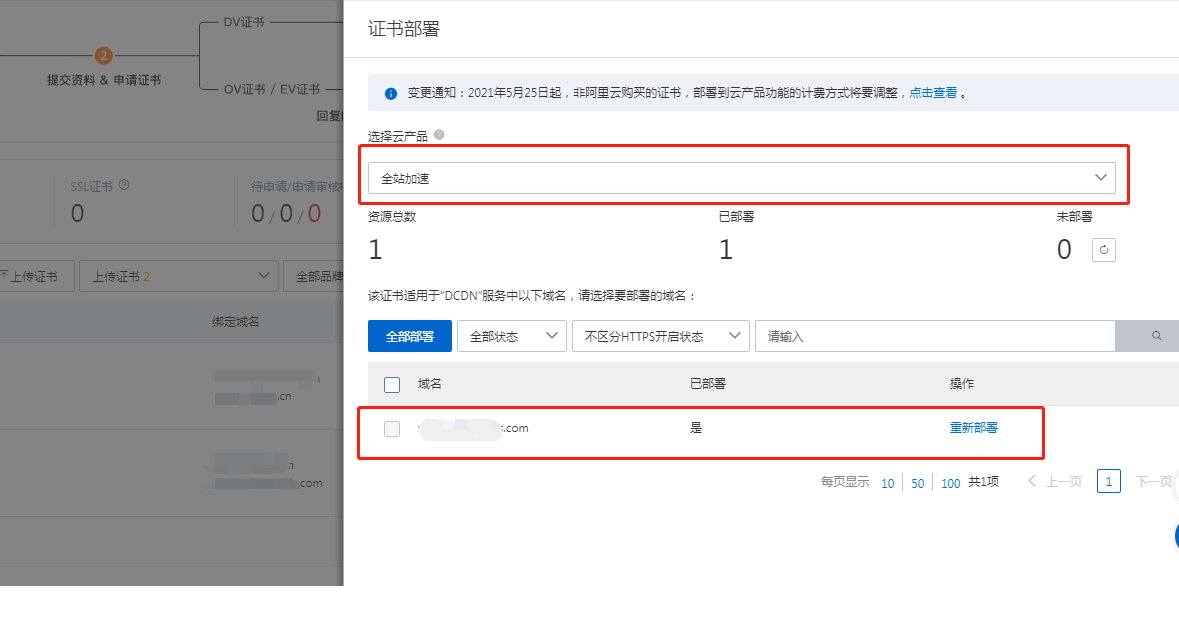Image resolution: width=1179 pixels, height=629 pixels.
Task: Click the blue info icon in the notice
Action: coord(391,93)
